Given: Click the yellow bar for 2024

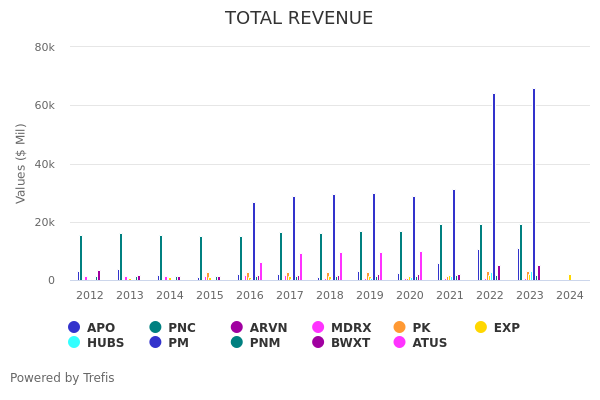Looking at the screenshot, I should (570, 278).
